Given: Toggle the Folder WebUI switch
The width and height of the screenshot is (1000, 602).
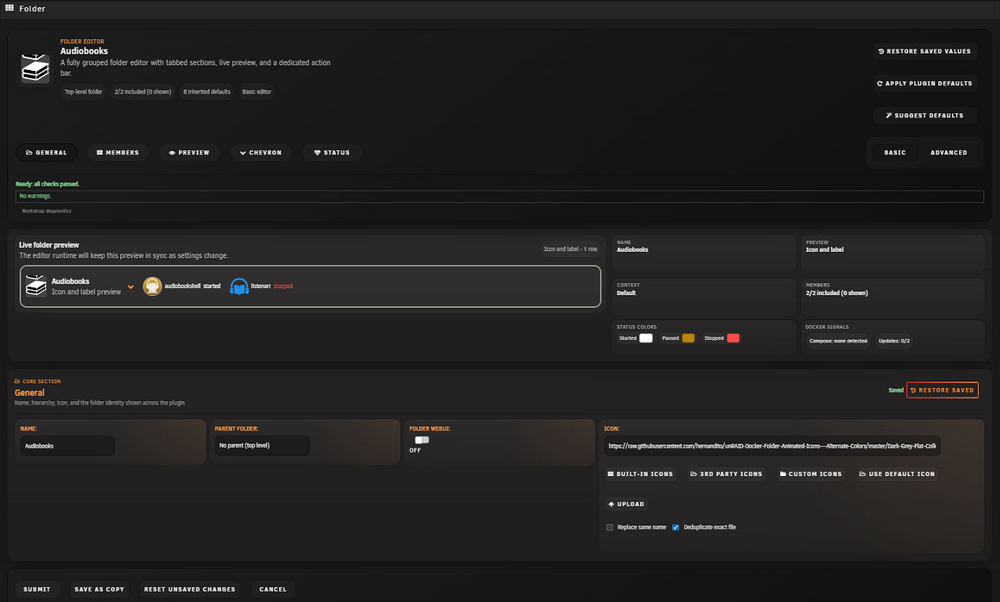Looking at the screenshot, I should 422,440.
